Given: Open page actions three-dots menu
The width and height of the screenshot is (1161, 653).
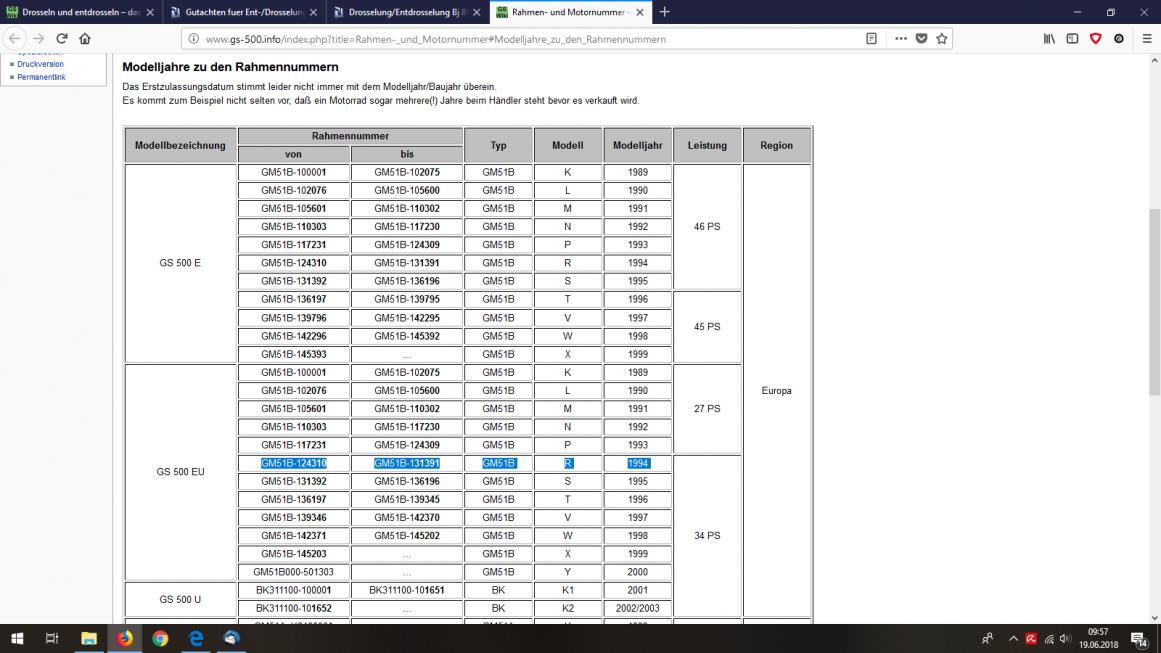Looking at the screenshot, I should 900,38.
